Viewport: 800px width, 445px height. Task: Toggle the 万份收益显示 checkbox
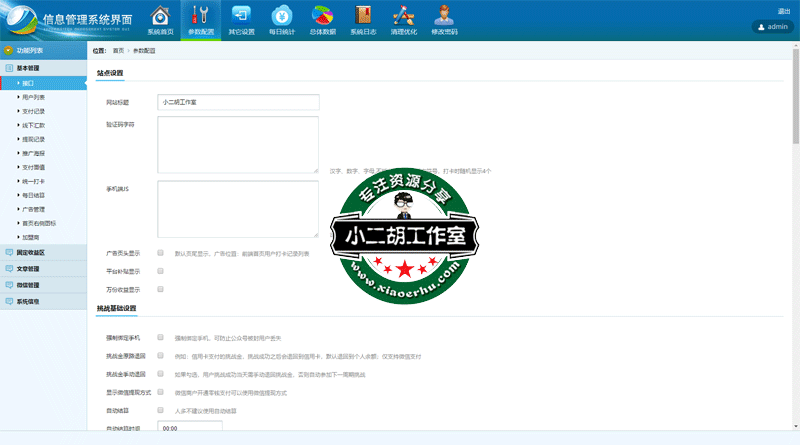pos(160,289)
